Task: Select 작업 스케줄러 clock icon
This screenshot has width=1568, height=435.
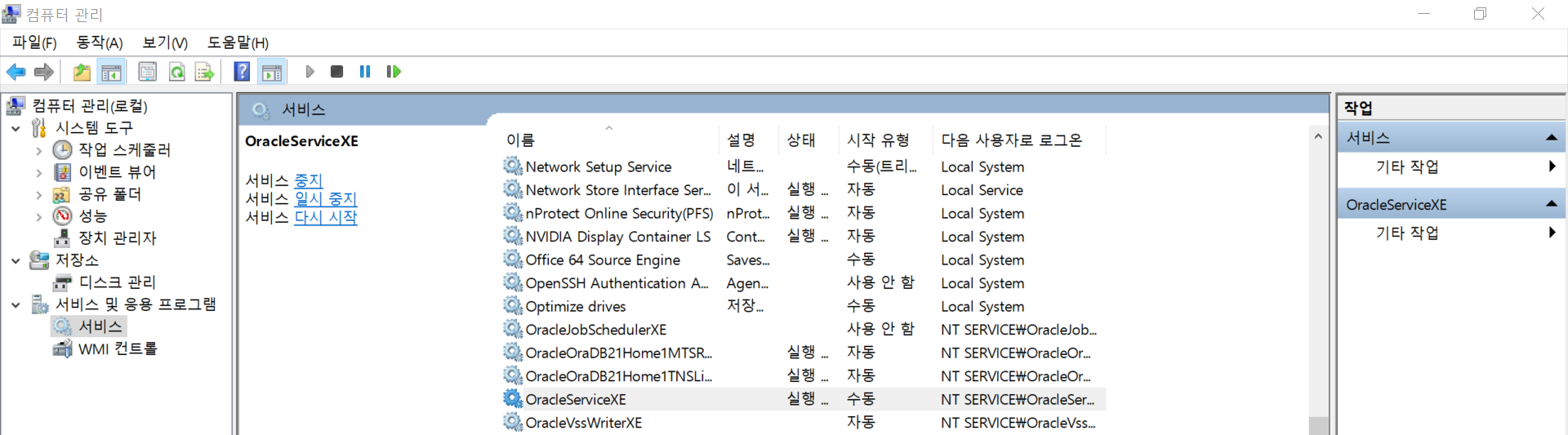Action: click(x=62, y=150)
